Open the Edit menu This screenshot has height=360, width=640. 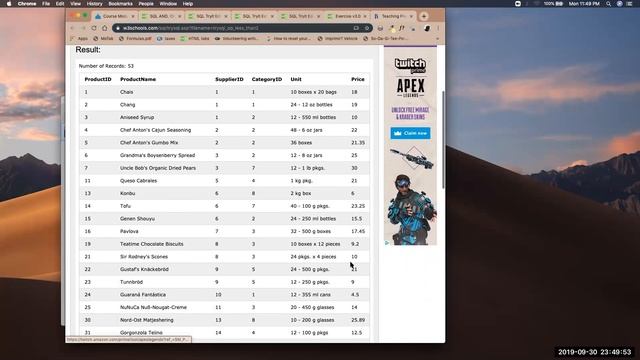tap(60, 4)
